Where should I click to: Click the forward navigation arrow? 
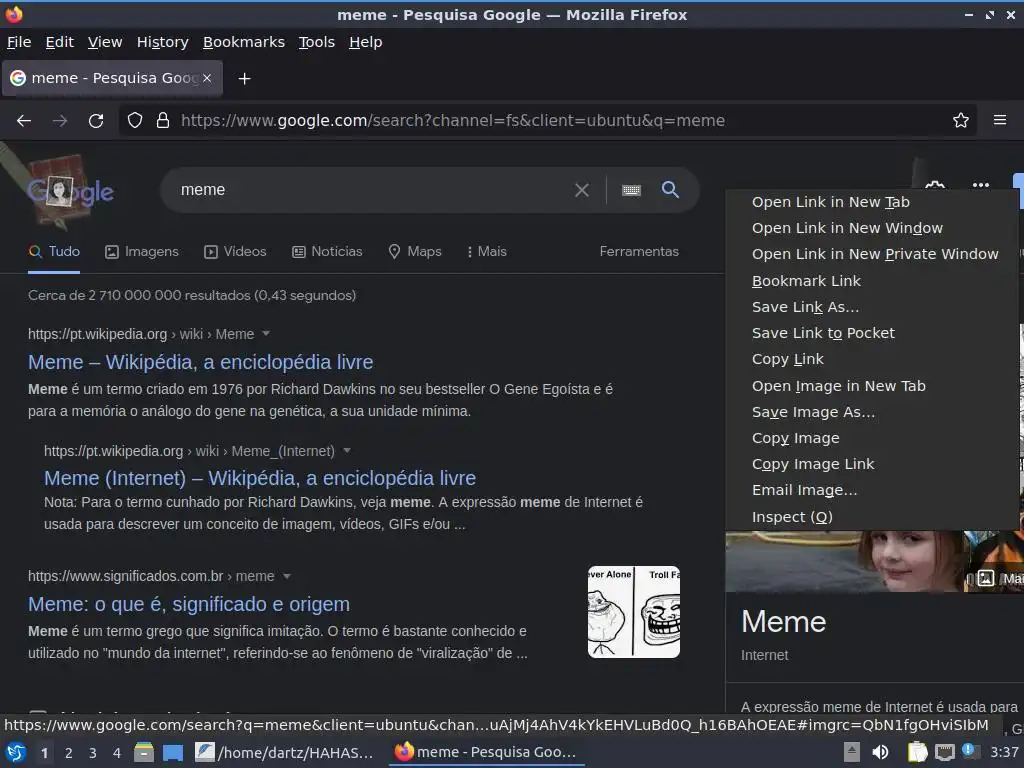(59, 120)
